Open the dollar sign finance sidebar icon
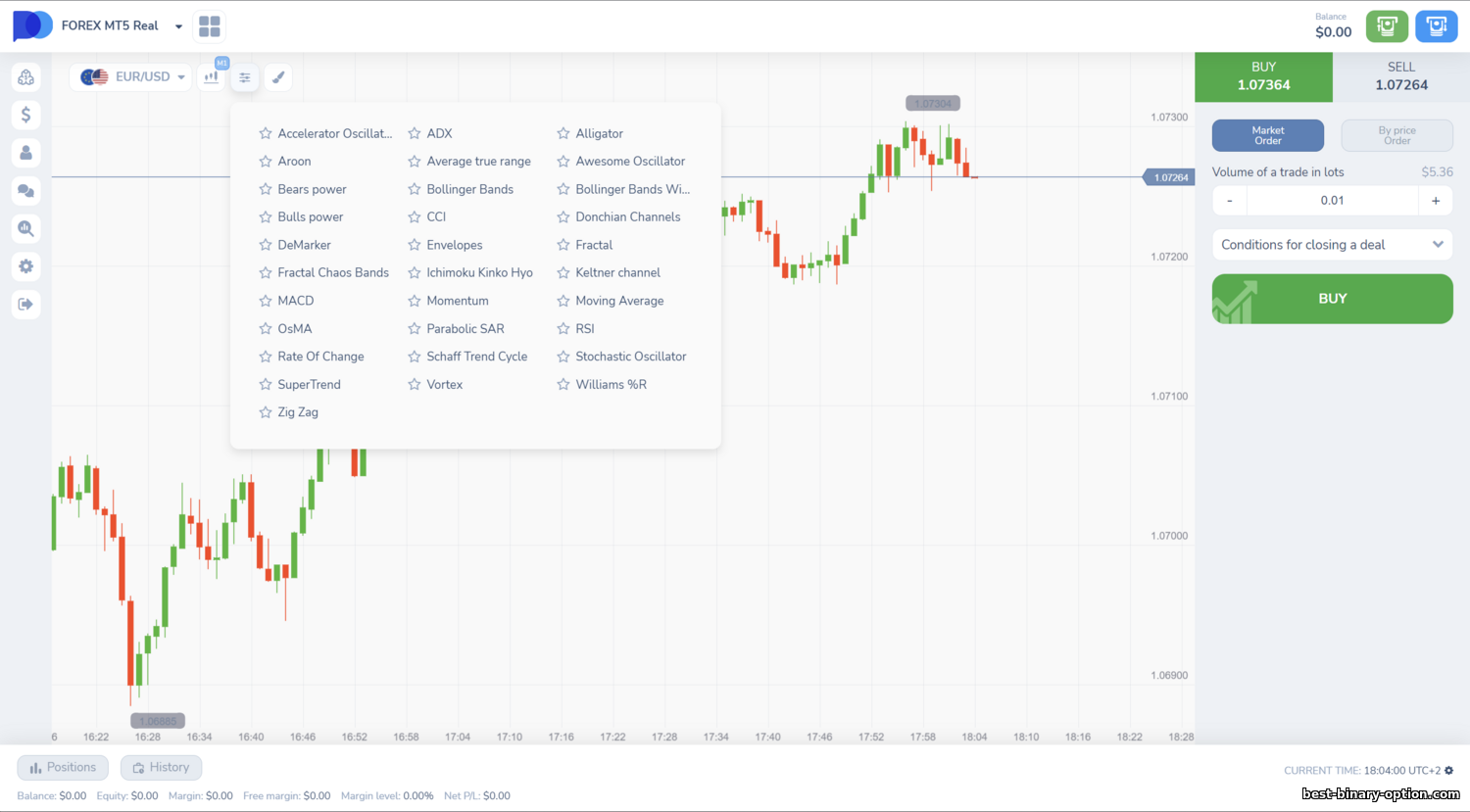This screenshot has height=812, width=1470. tap(26, 115)
